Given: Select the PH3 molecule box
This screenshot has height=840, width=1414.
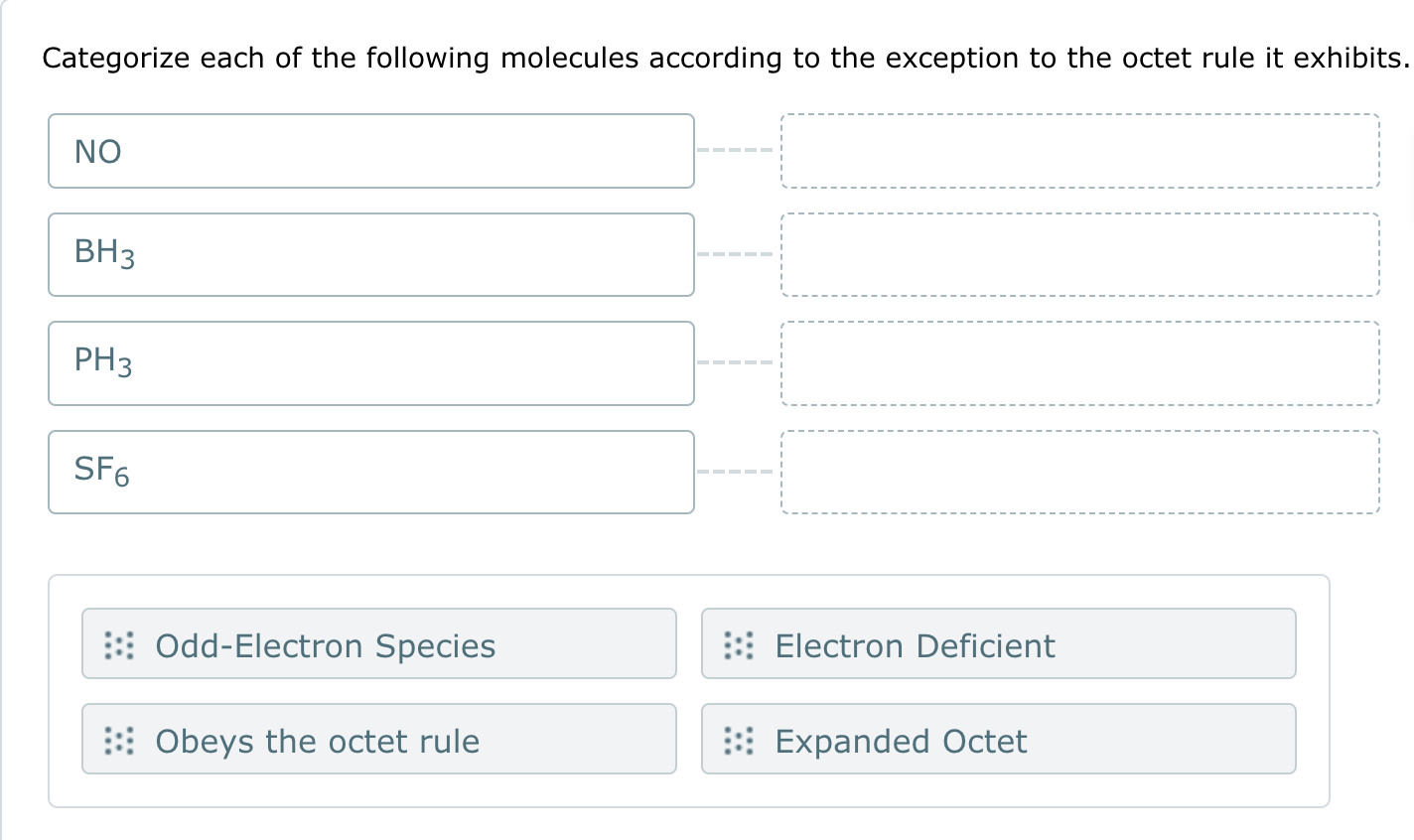Looking at the screenshot, I should tap(370, 363).
